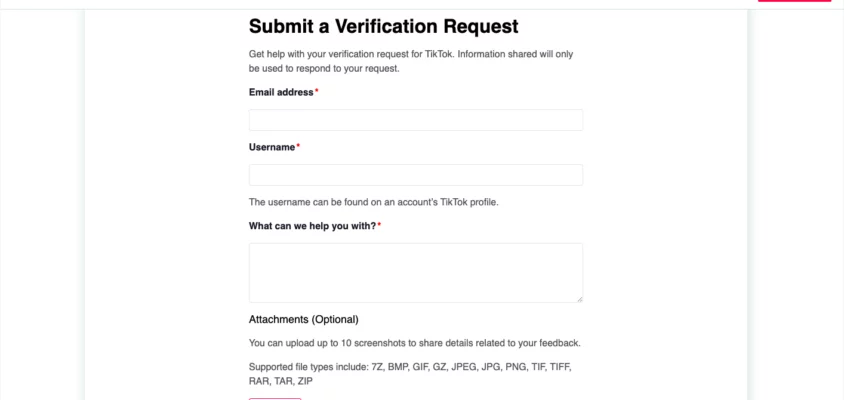
Task: Click the "RAR, TAR, ZIP" file types line
Action: tap(281, 381)
